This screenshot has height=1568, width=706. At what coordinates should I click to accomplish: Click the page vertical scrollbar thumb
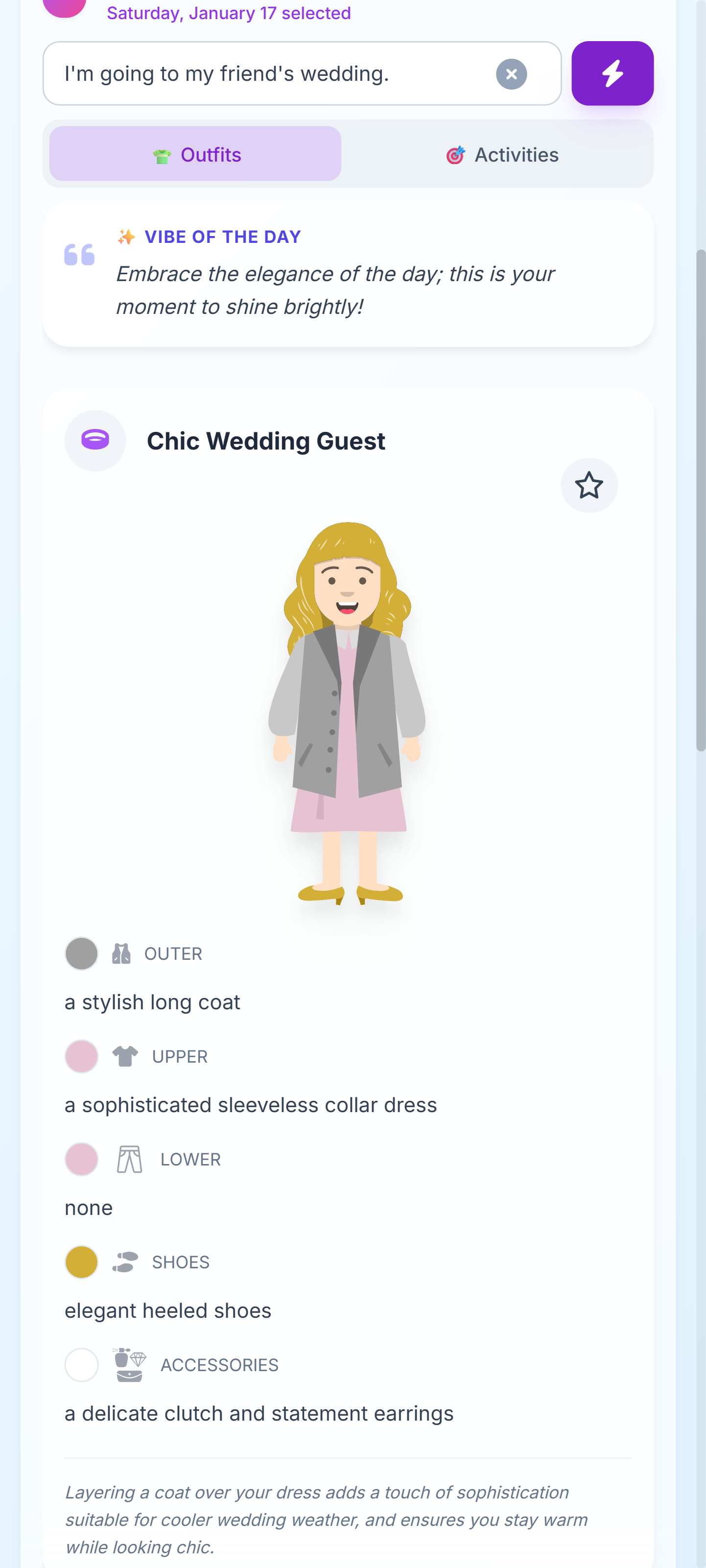[x=701, y=499]
